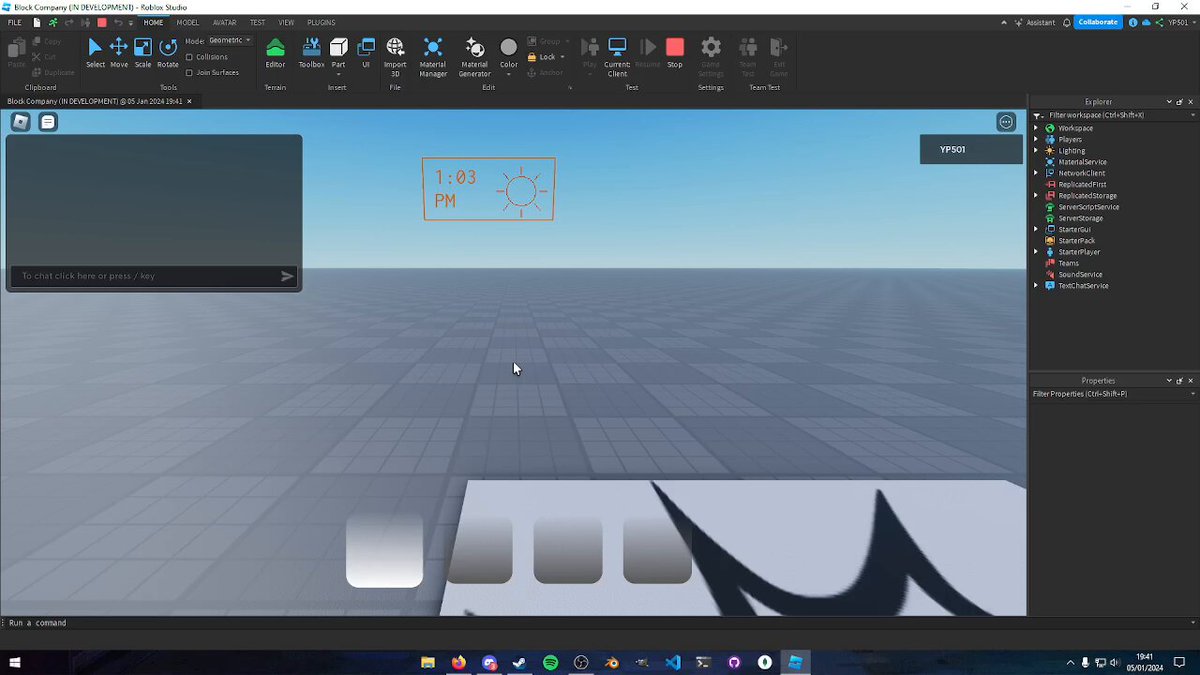Click the 1:03 PM clock widget
1200x675 pixels.
(x=489, y=189)
